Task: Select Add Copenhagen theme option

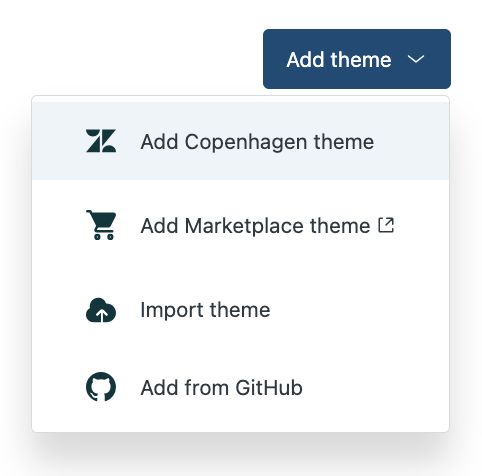Action: click(x=241, y=141)
